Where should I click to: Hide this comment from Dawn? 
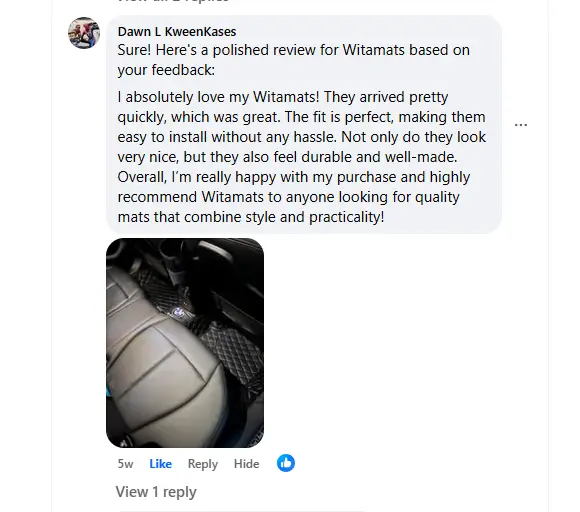(246, 464)
